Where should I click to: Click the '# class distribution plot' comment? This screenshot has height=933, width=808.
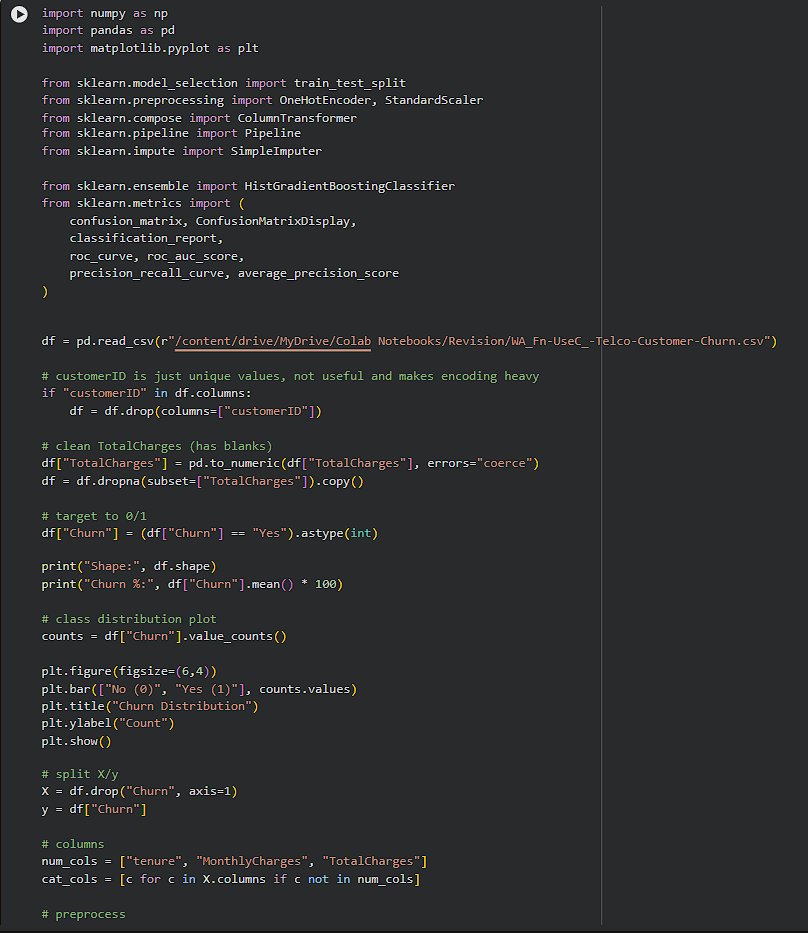(129, 619)
